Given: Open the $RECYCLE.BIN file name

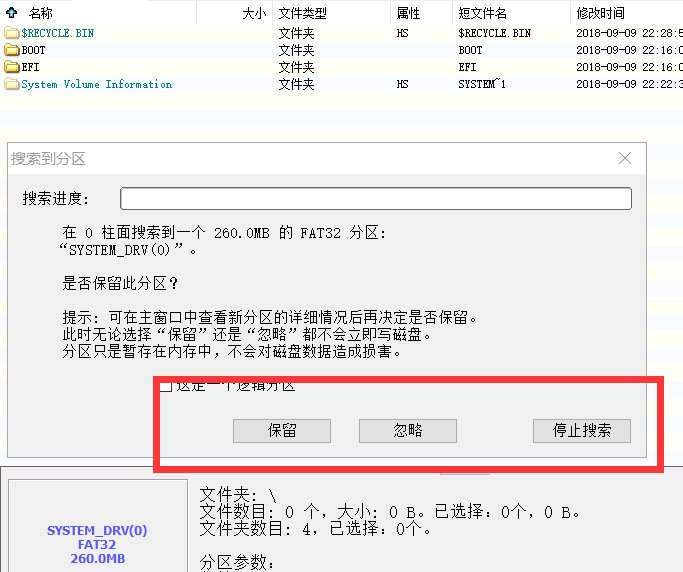Looking at the screenshot, I should point(57,33).
